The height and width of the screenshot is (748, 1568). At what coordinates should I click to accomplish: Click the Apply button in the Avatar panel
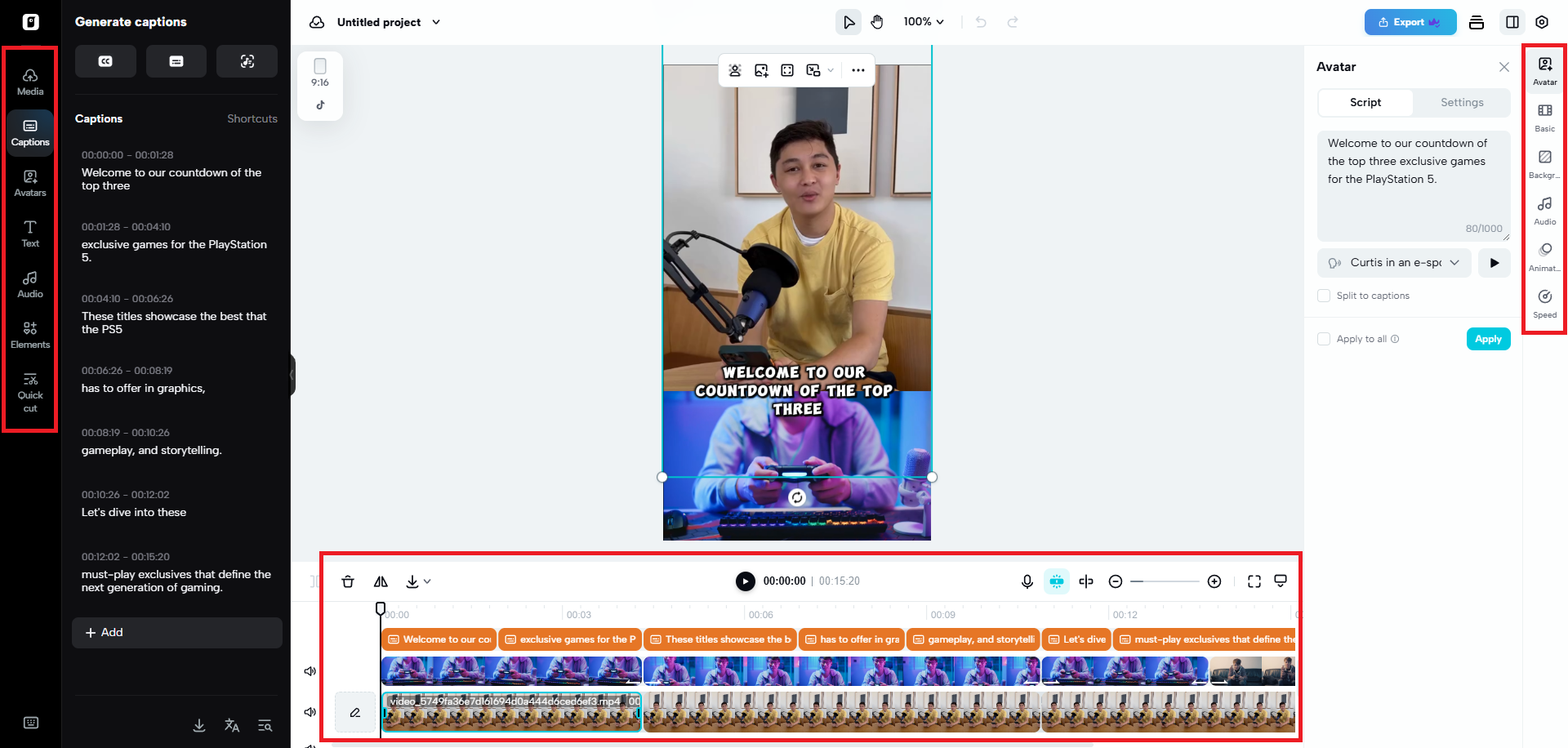[x=1488, y=338]
